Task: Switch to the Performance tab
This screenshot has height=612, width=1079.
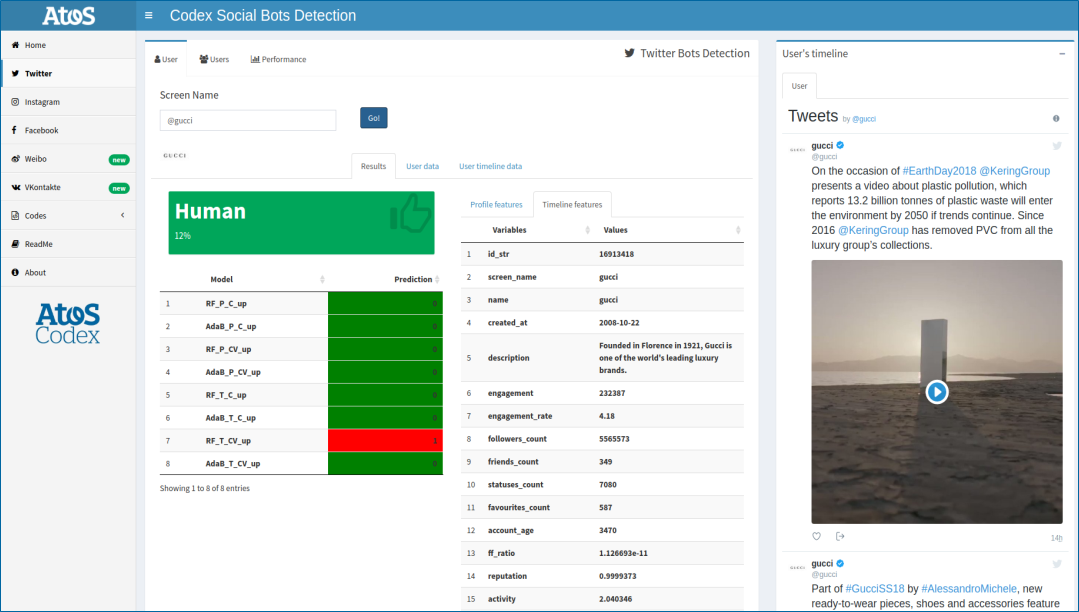Action: (x=278, y=59)
